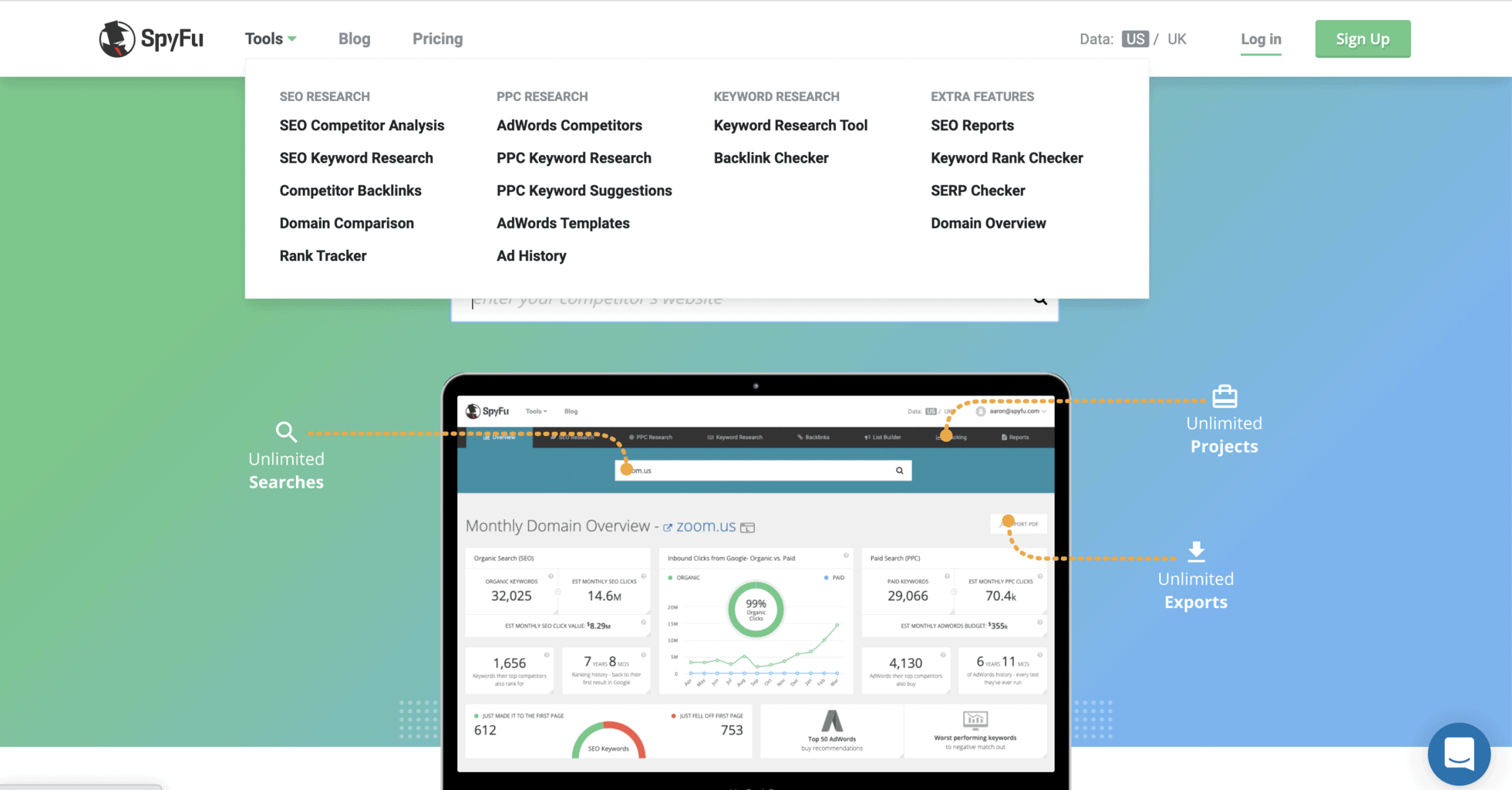Switch data region to US

[x=1135, y=39]
